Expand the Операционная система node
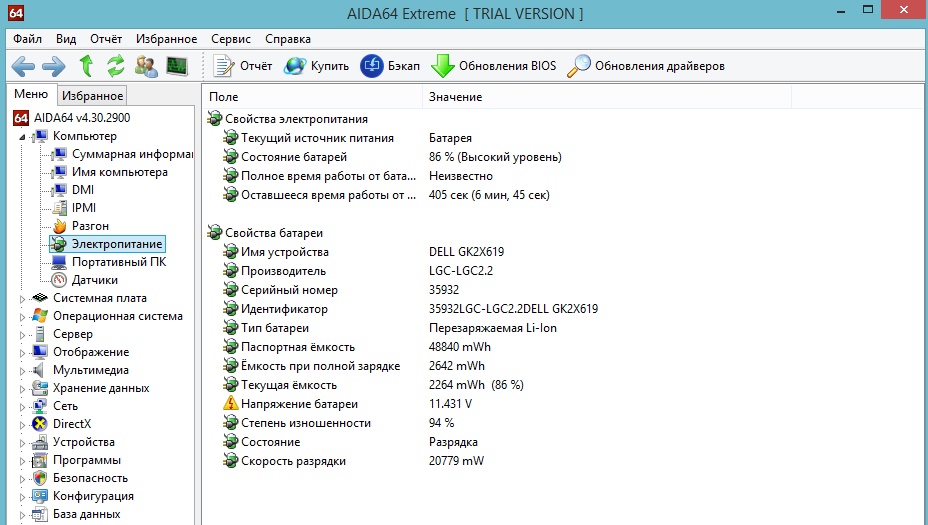 click(x=22, y=317)
